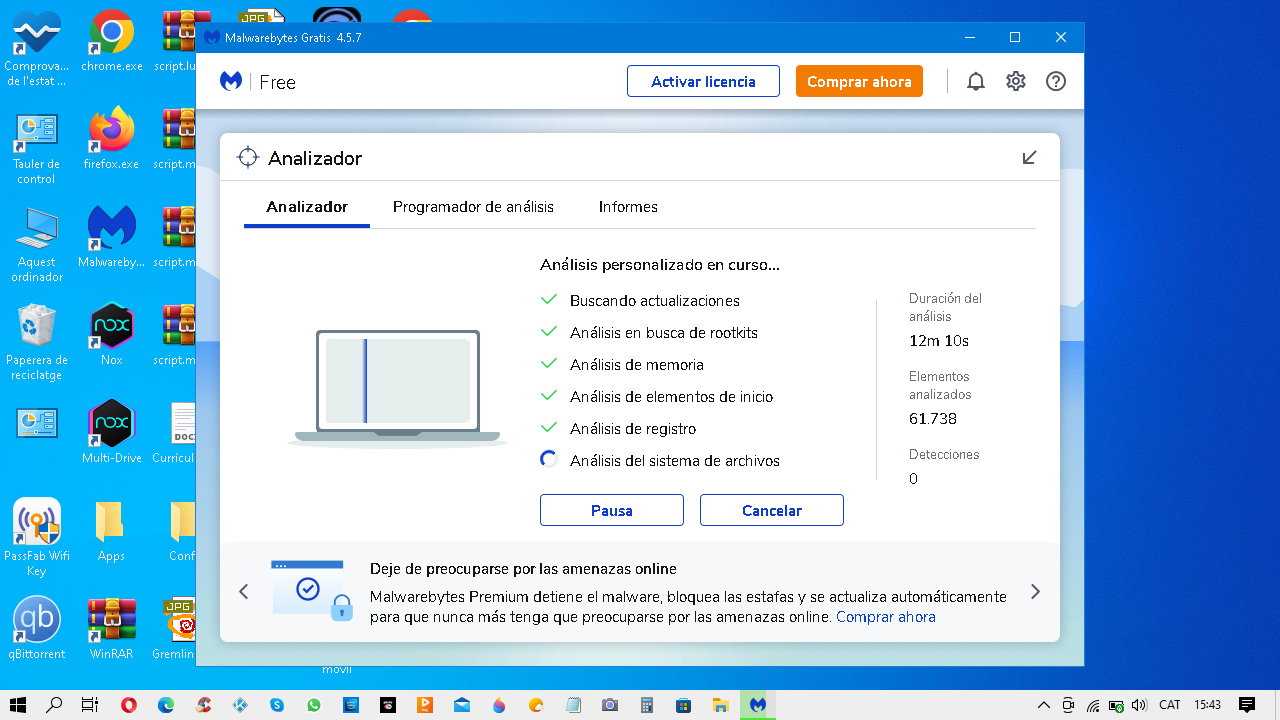Select the 'Buscando actualizaciones' step text
Viewport: 1280px width, 720px height.
[655, 301]
